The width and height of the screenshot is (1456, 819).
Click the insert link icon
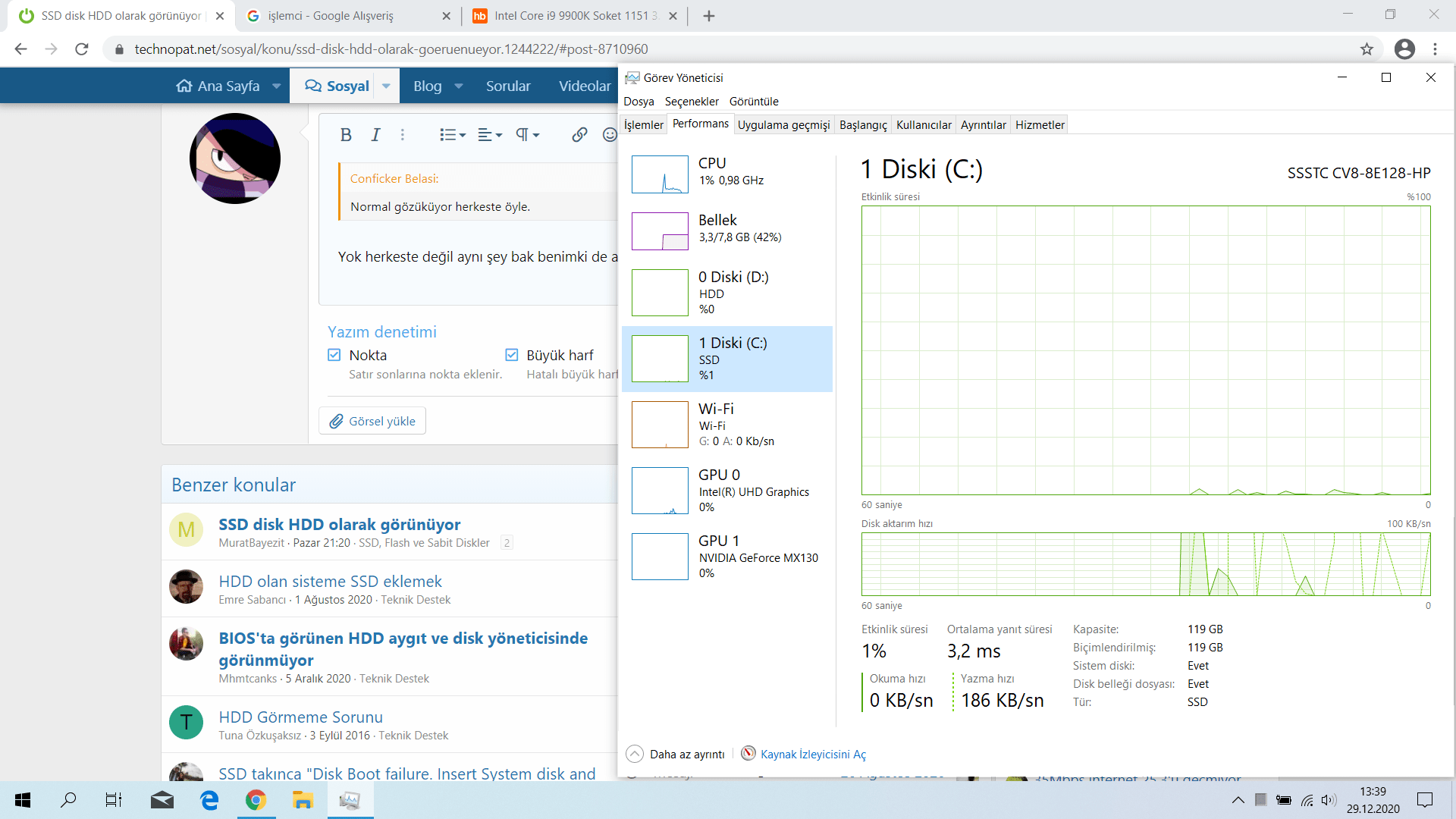coord(579,135)
